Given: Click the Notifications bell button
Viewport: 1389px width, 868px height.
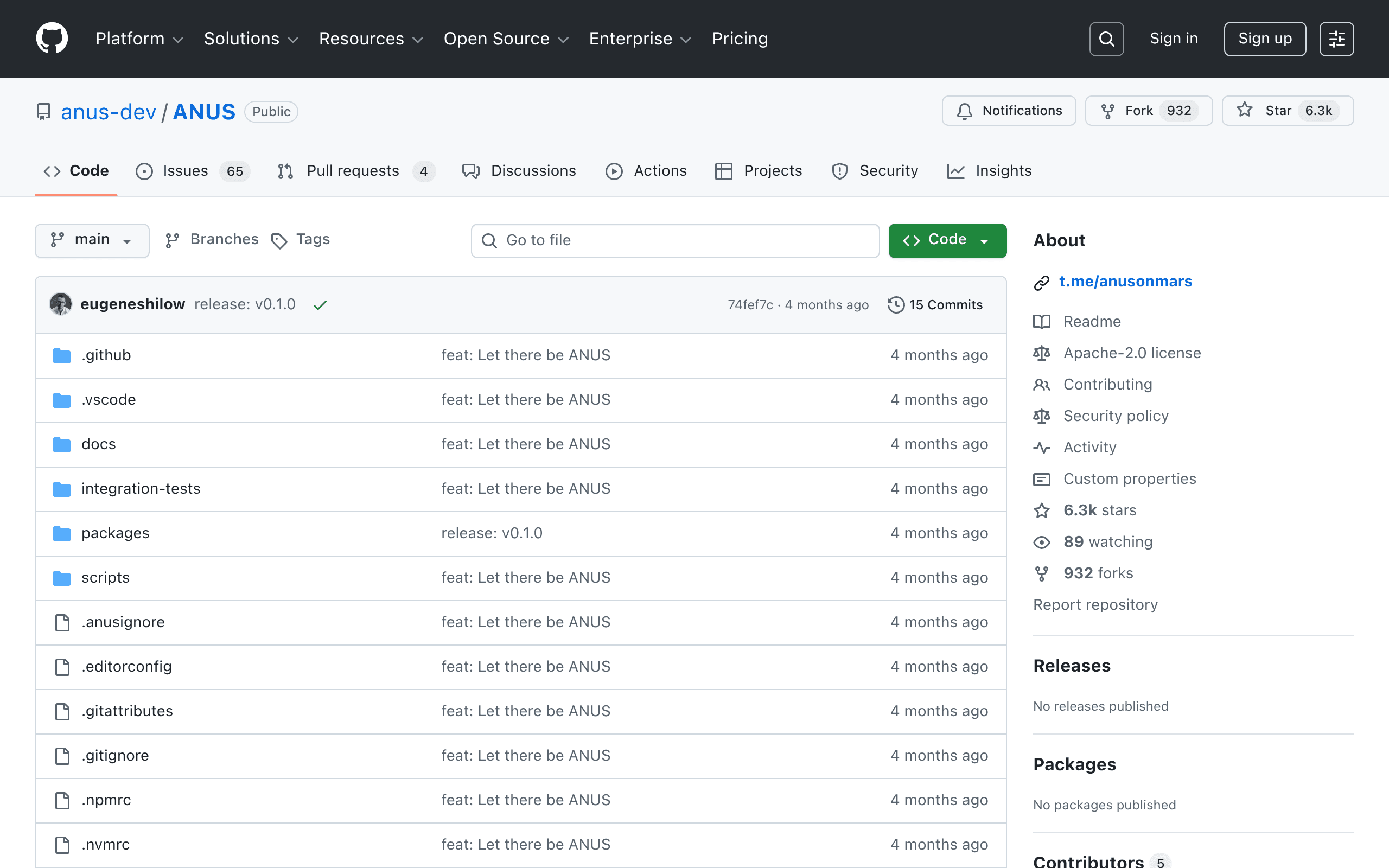Looking at the screenshot, I should tap(1009, 111).
